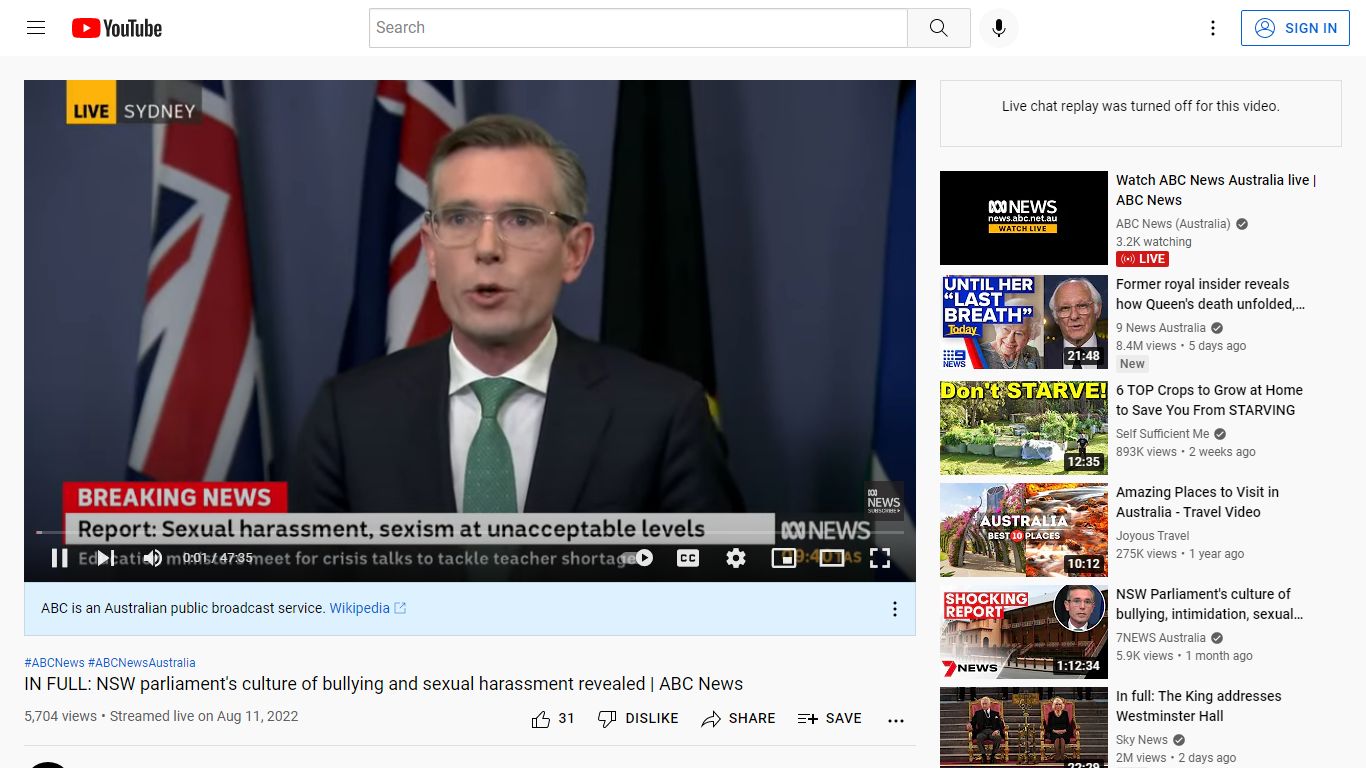
Task: Click the red LIVE badge
Action: [1143, 259]
